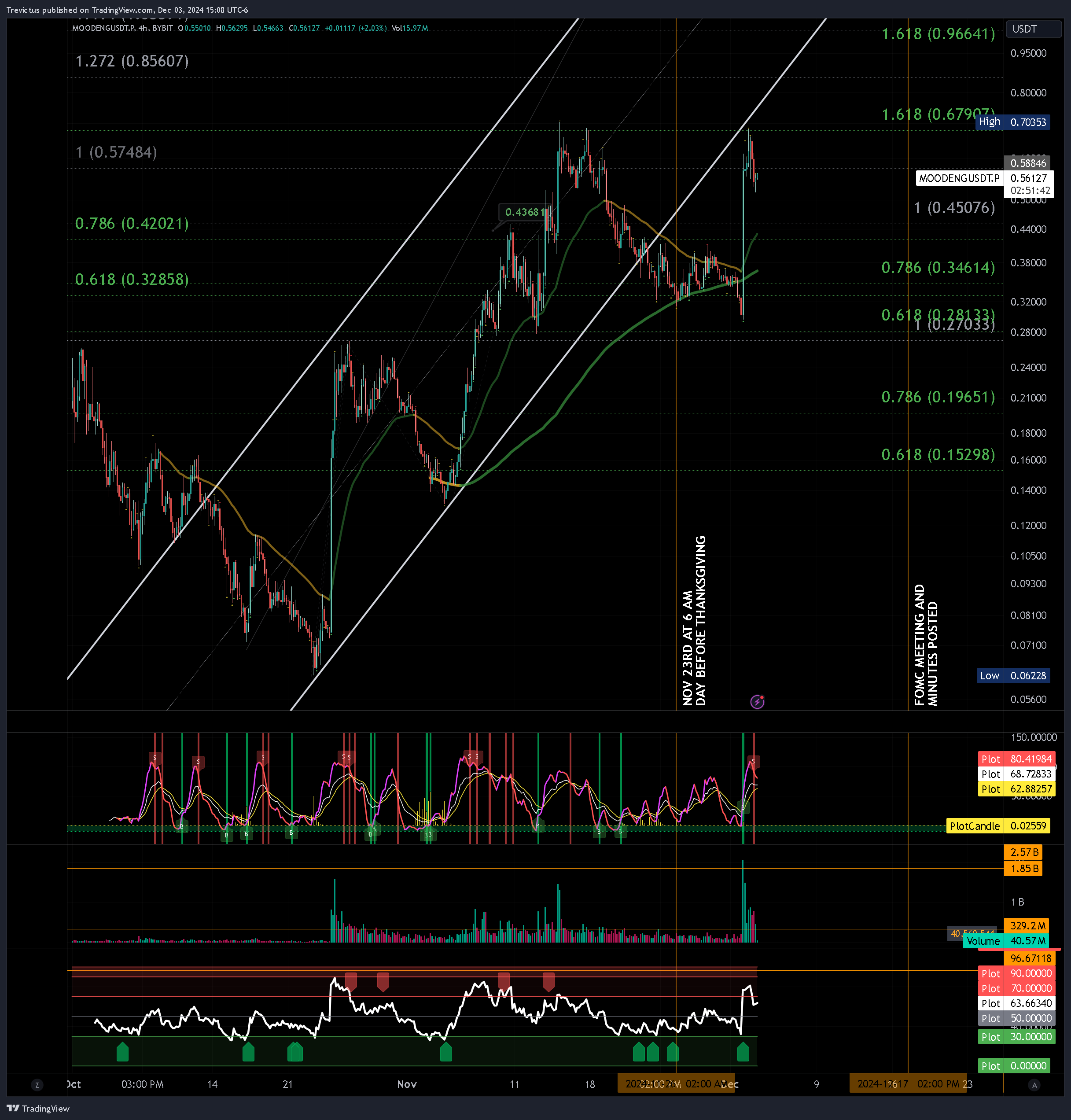Select the FOMC MEETING AND MINUTES POSTED note

(x=925, y=645)
